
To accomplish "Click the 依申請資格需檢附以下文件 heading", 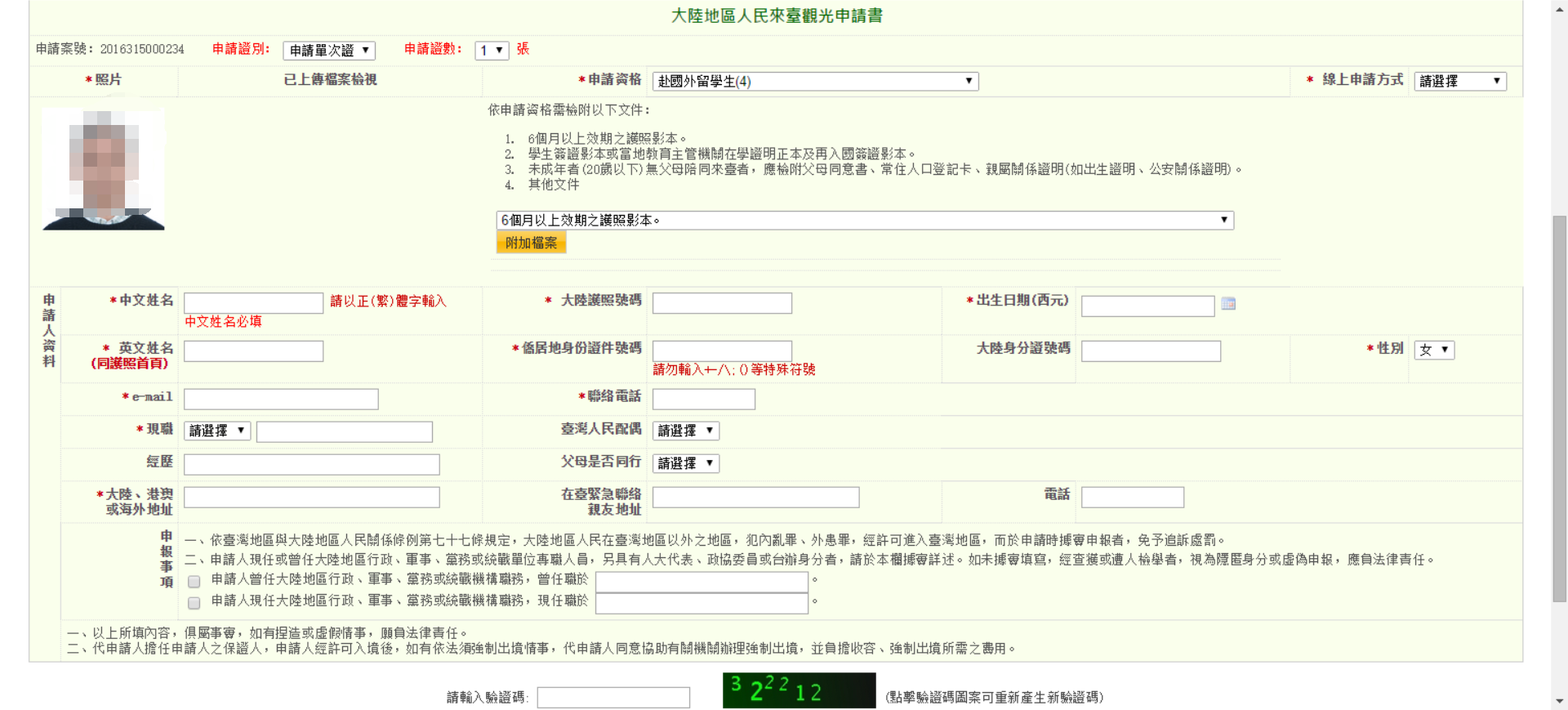I will [x=569, y=109].
